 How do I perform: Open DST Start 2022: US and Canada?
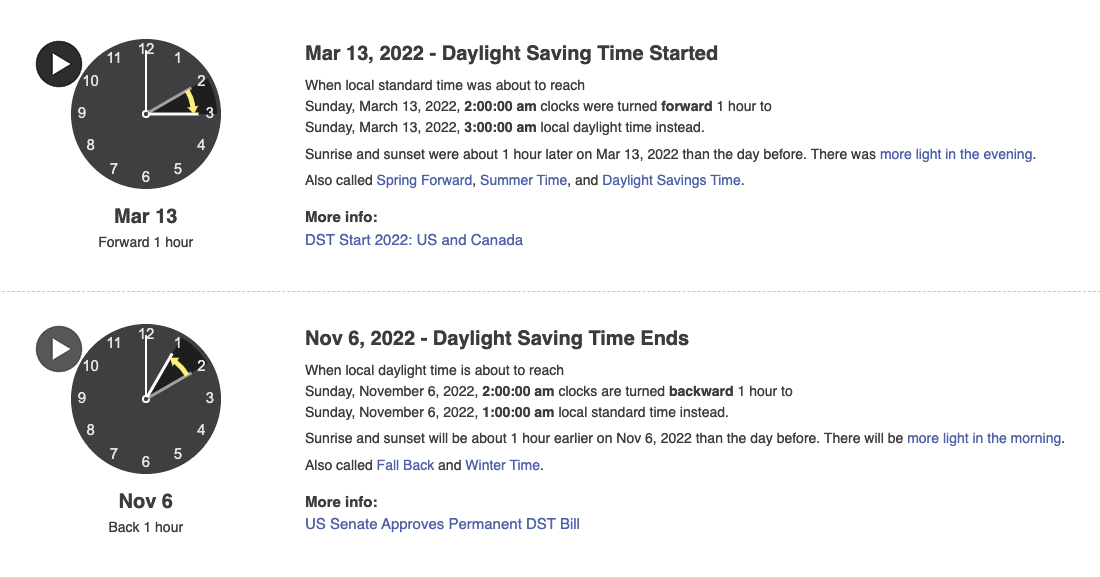click(413, 239)
